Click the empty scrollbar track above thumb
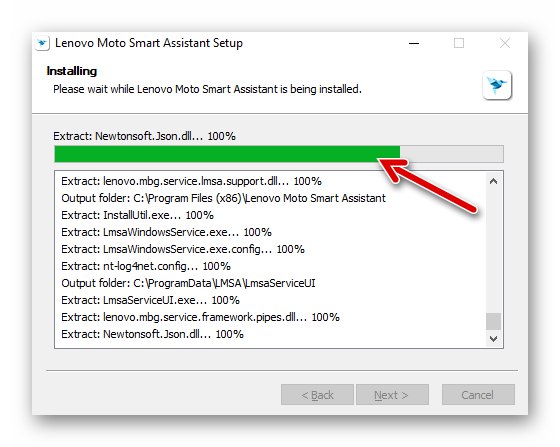 point(493,251)
